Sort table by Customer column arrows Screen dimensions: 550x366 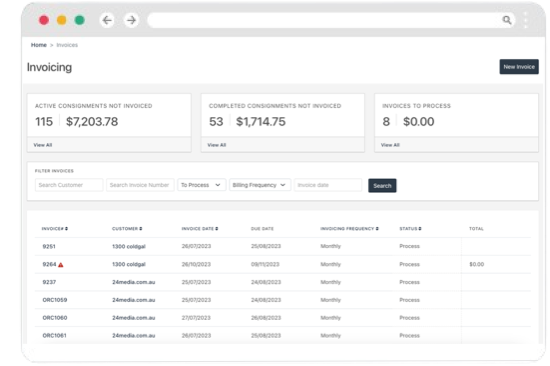click(141, 229)
